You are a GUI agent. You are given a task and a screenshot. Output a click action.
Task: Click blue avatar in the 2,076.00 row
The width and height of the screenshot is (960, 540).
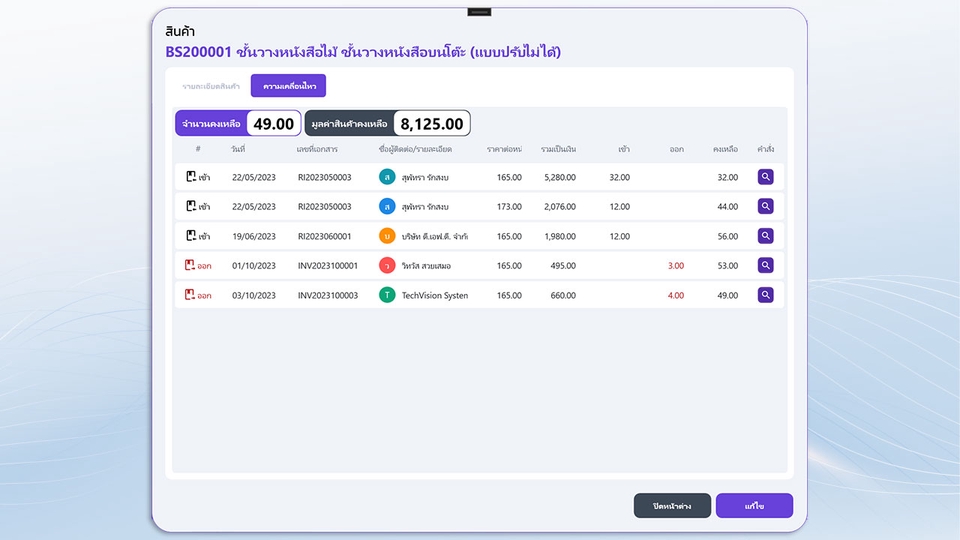click(x=387, y=206)
